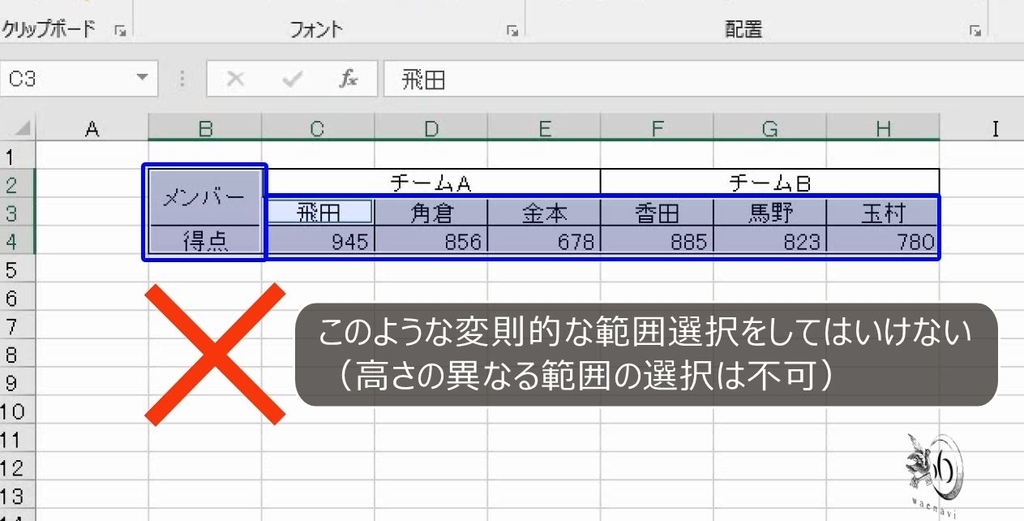
Task: Open the font group dialog launcher
Action: pyautogui.click(x=513, y=30)
